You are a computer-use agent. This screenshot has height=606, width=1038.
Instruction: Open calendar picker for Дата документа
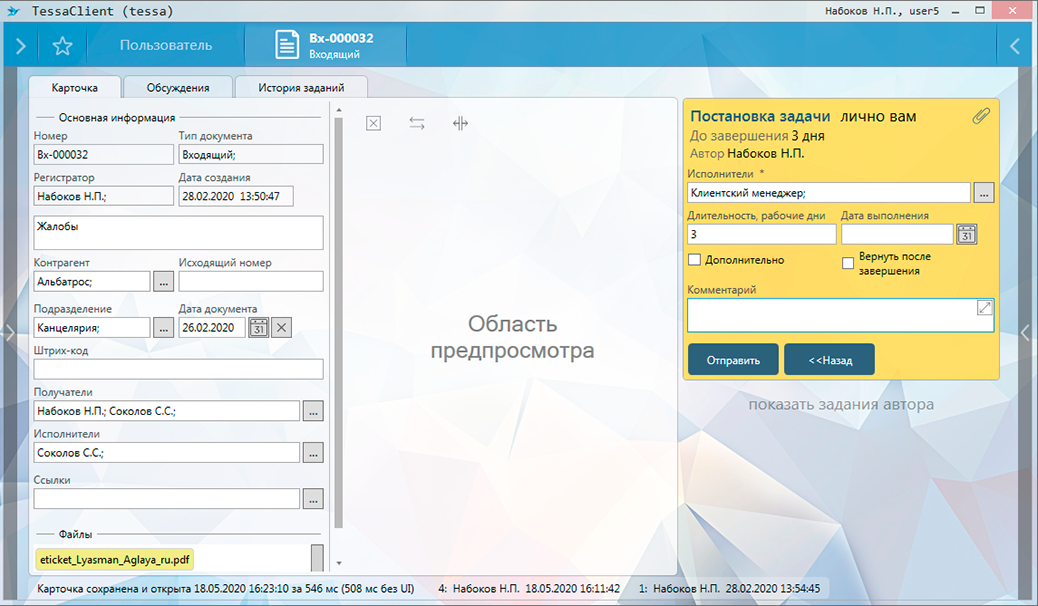point(258,327)
